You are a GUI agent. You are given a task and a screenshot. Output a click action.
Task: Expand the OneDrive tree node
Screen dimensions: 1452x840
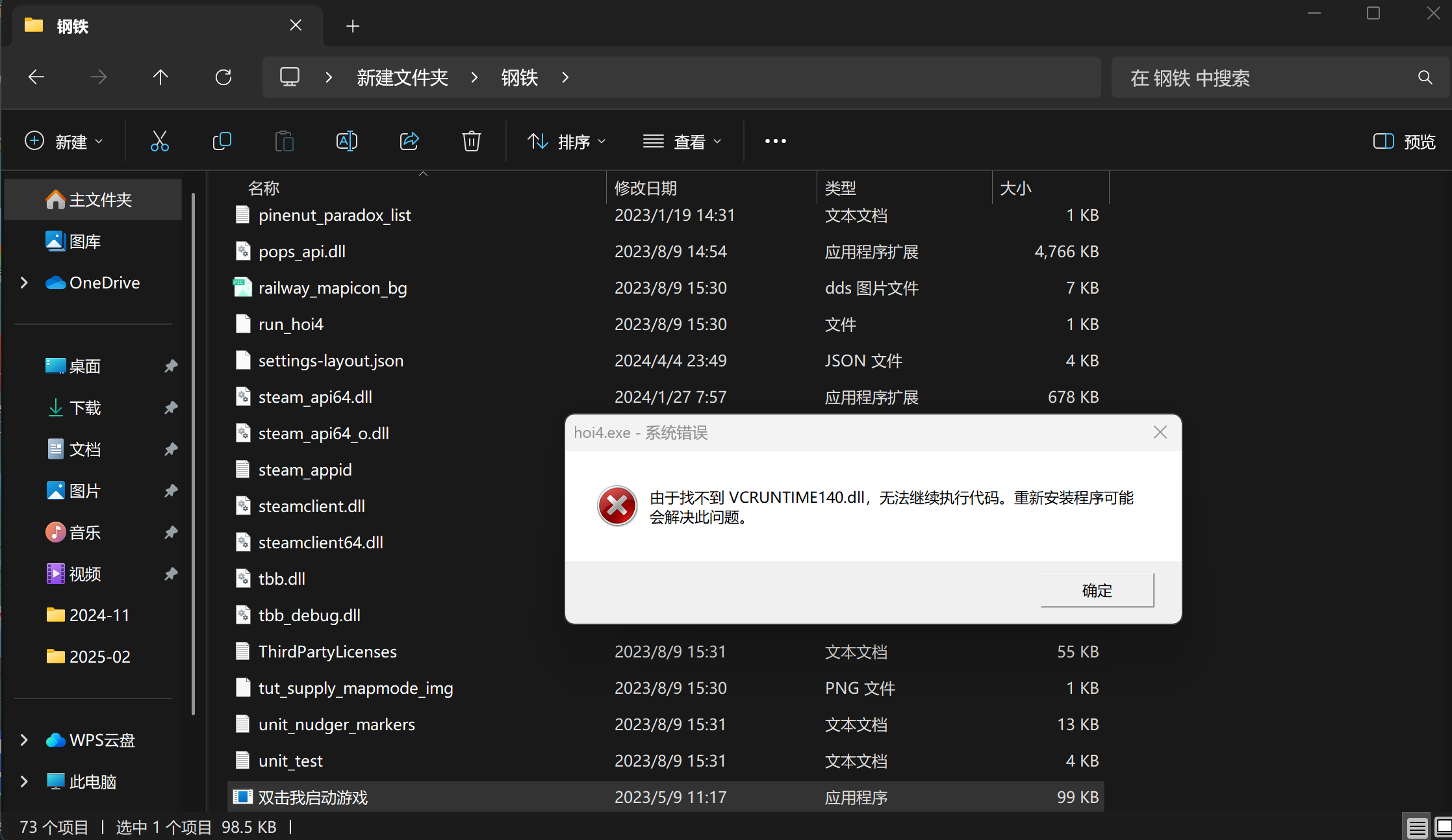[24, 283]
